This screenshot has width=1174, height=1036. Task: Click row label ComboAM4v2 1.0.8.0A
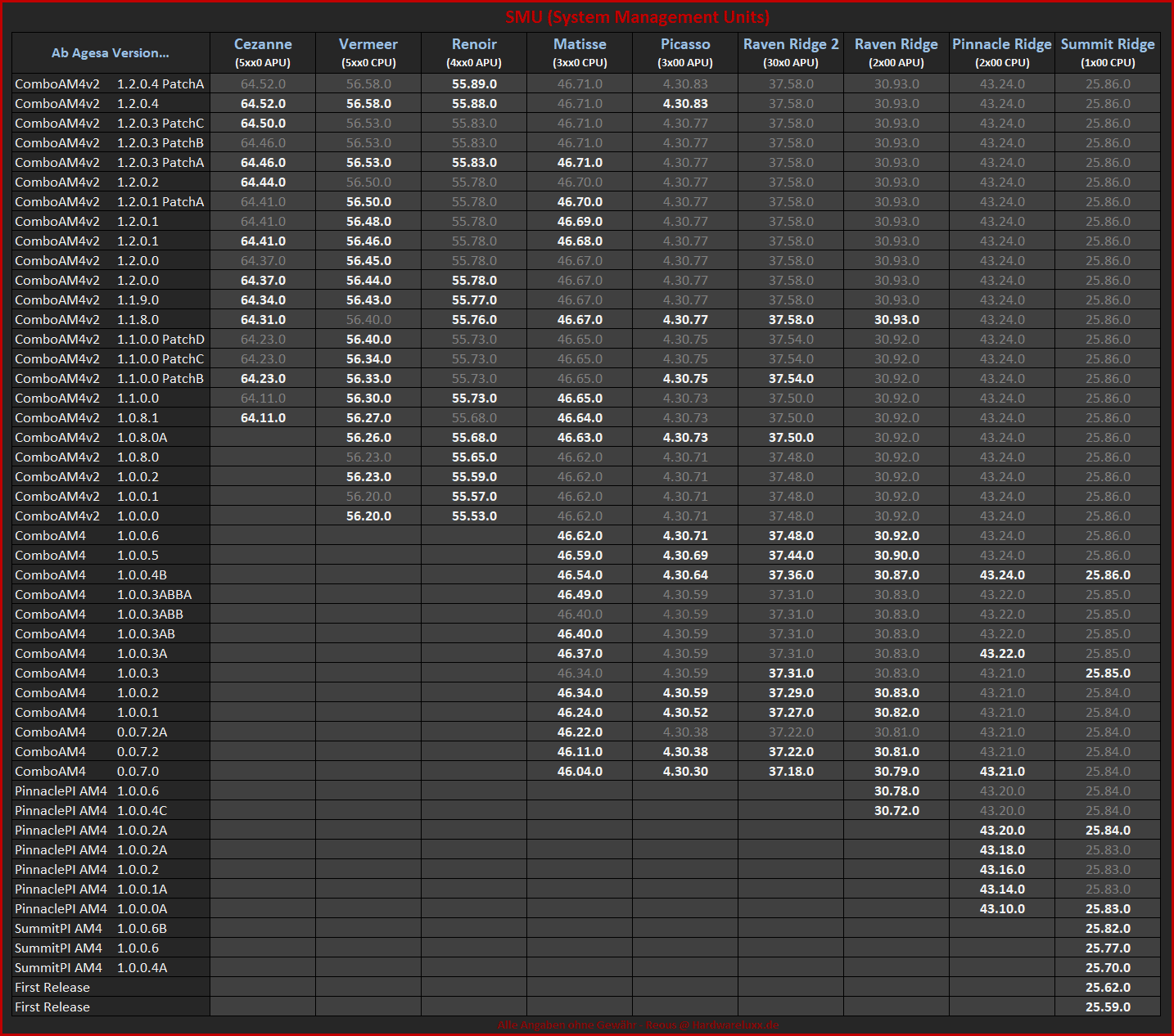click(x=111, y=437)
